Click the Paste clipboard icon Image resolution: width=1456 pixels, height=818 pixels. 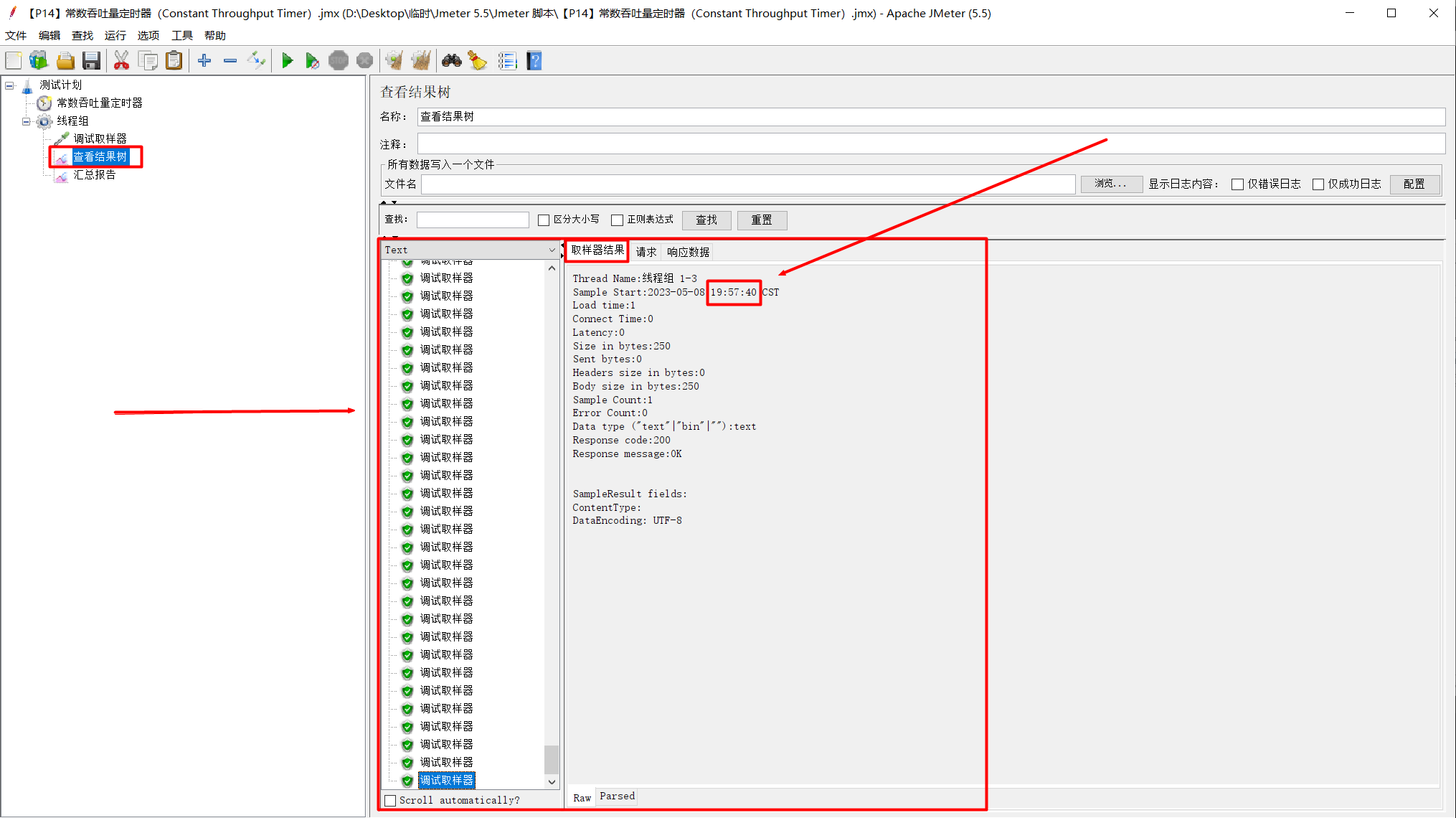tap(174, 61)
